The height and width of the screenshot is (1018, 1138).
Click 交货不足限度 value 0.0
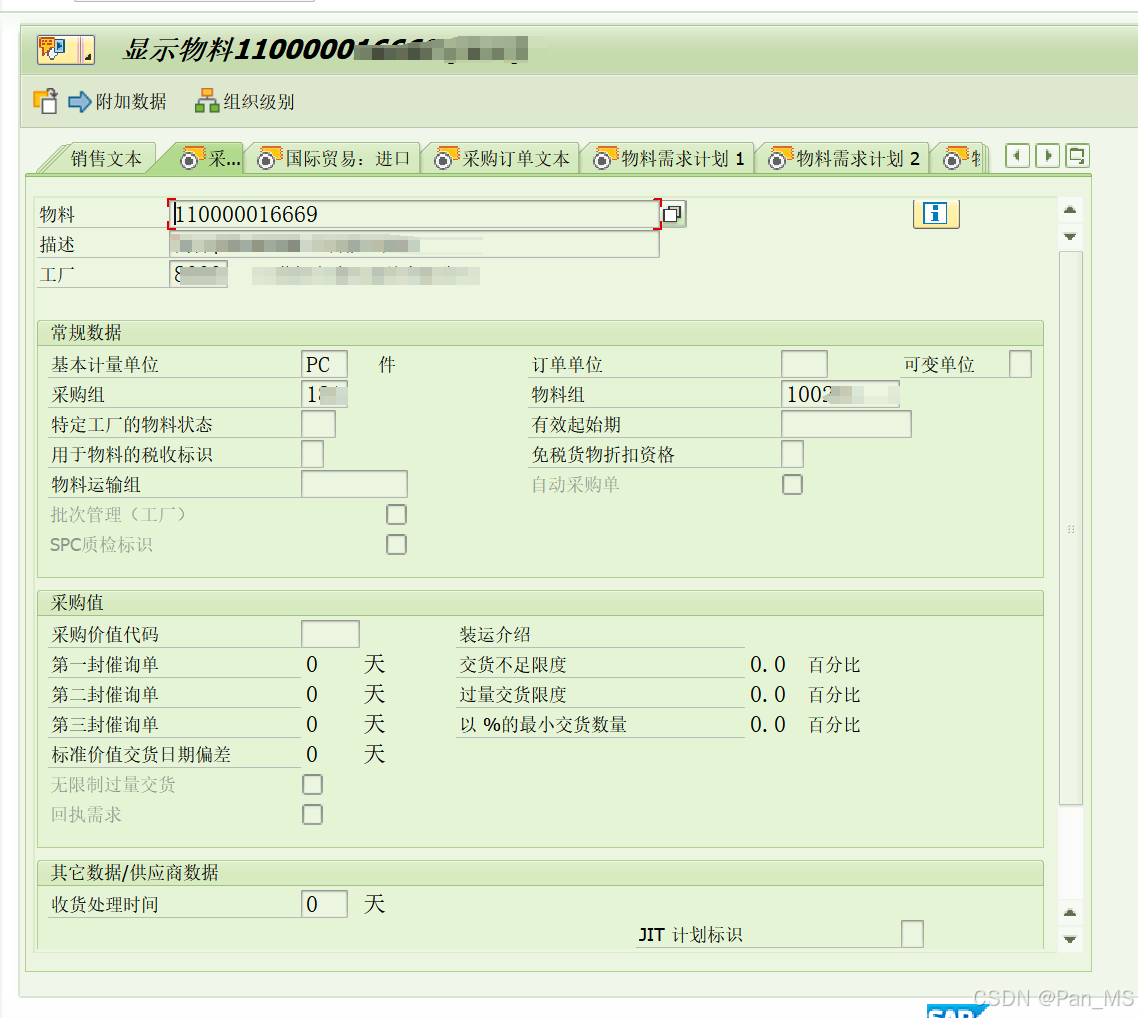point(768,664)
